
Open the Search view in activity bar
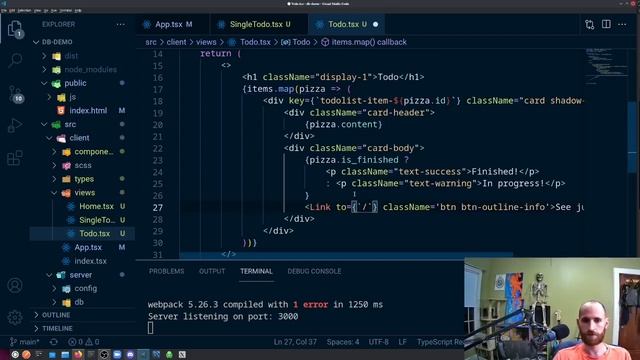15,60
